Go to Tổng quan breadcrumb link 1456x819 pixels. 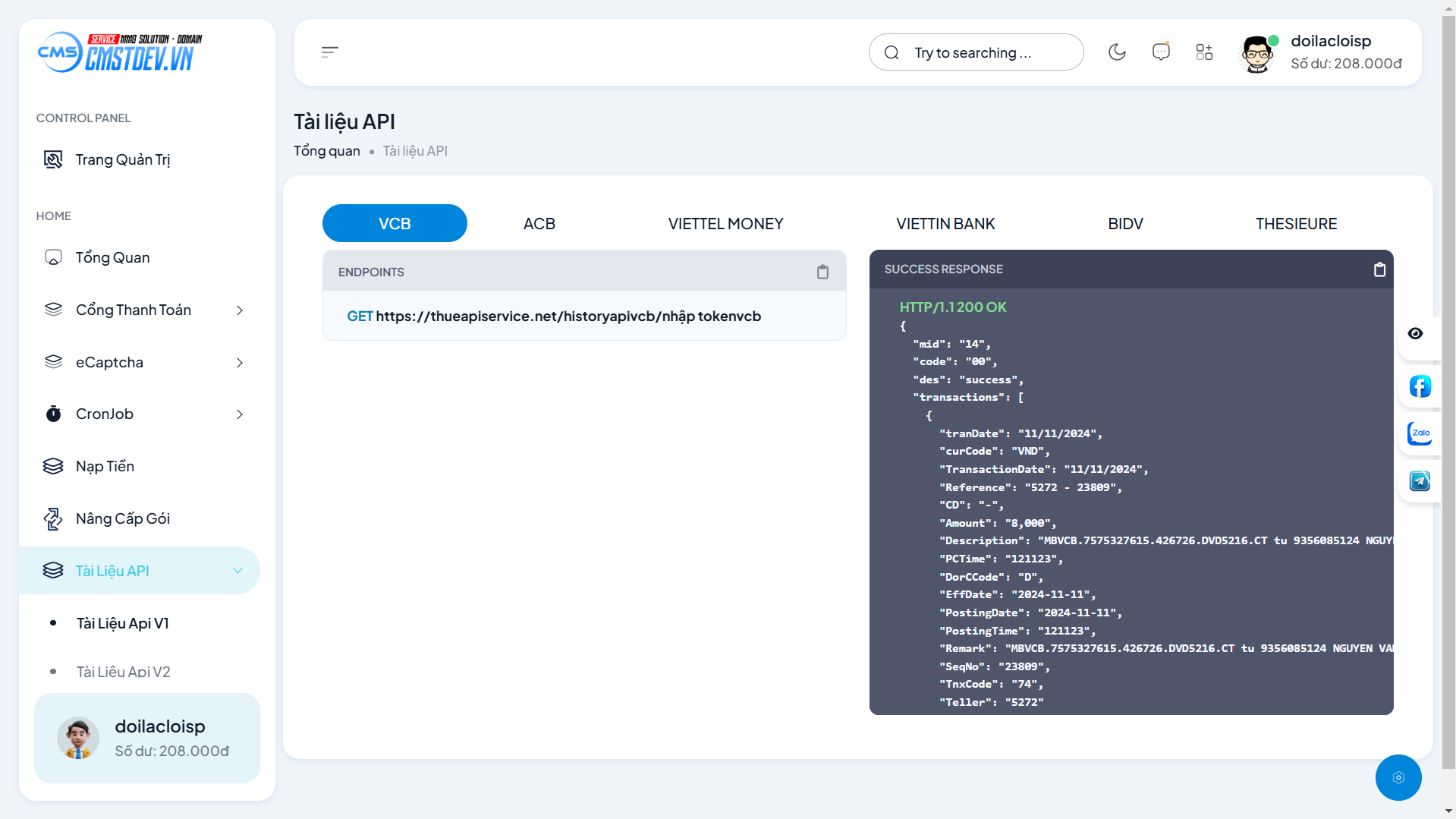327,151
